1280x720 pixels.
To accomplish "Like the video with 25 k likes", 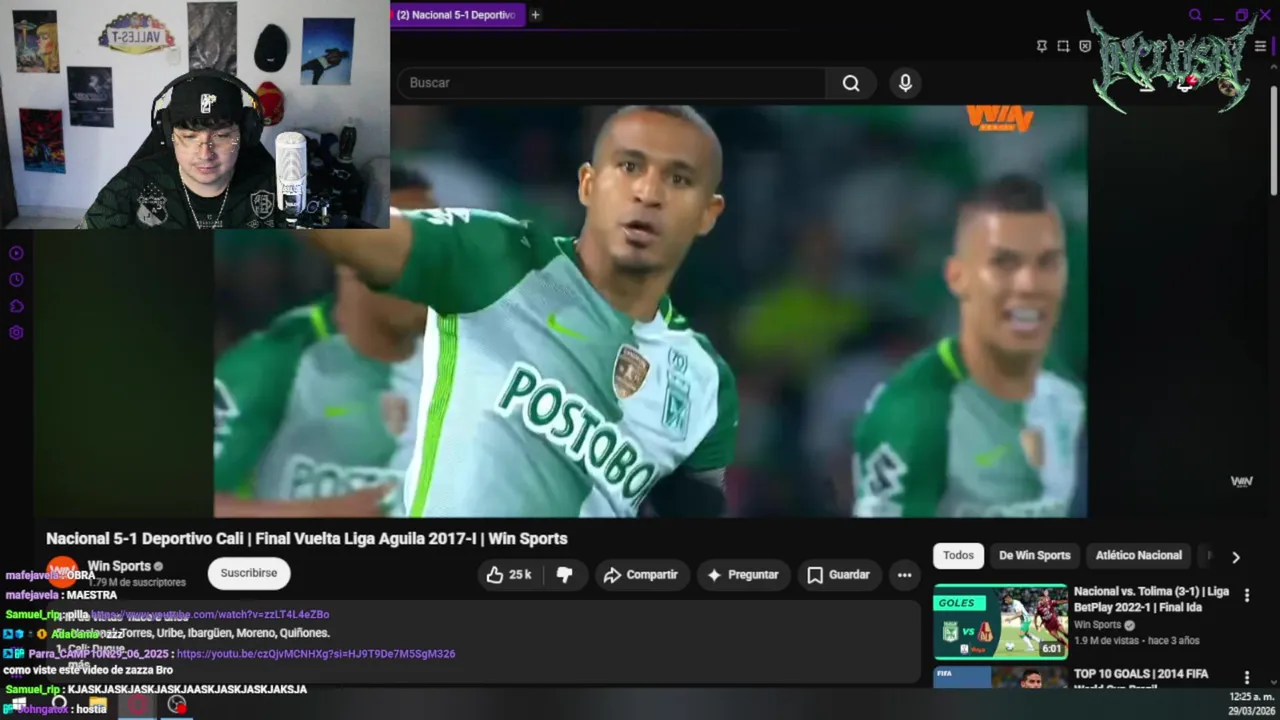I will [509, 575].
